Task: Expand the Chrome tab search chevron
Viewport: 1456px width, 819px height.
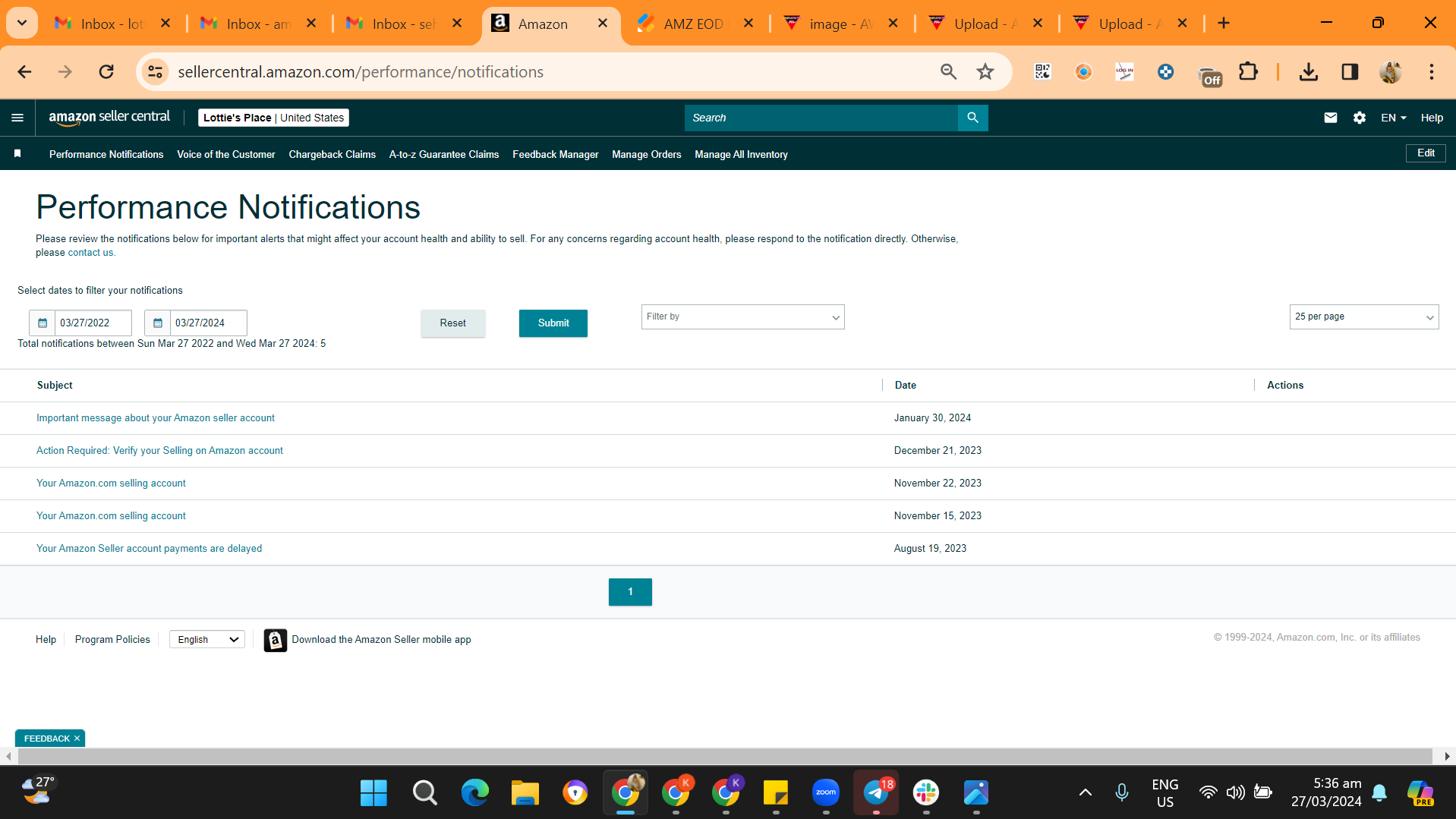Action: tap(22, 24)
